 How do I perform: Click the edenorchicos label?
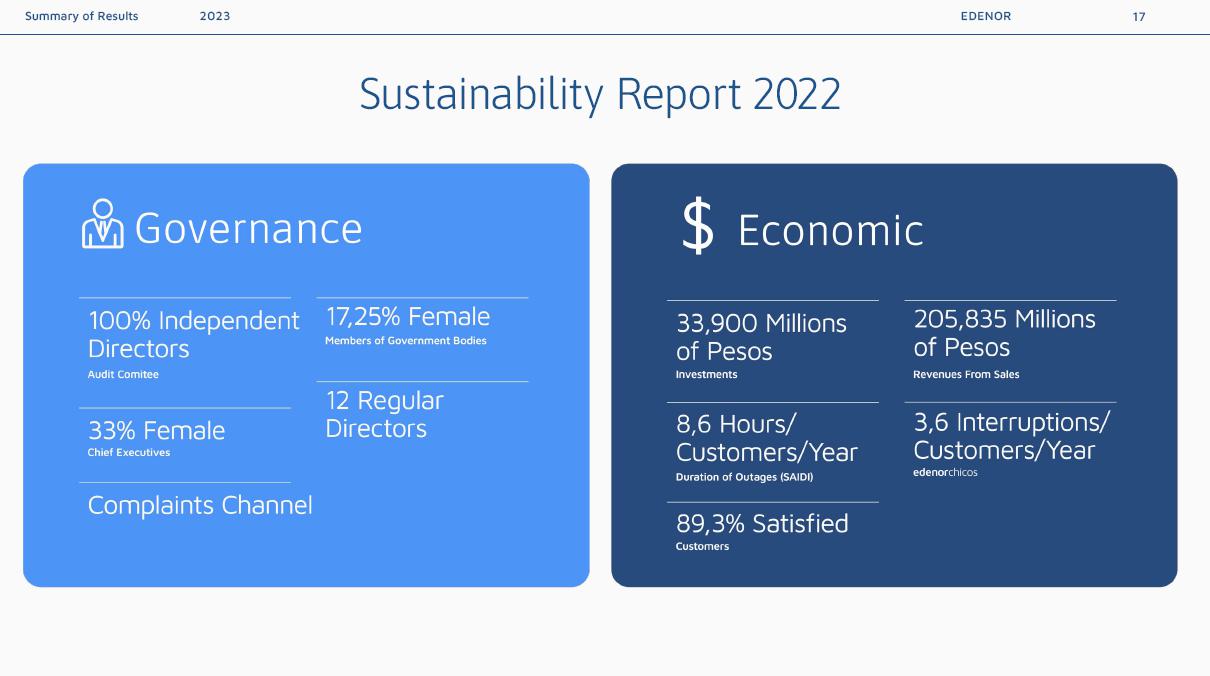[945, 472]
